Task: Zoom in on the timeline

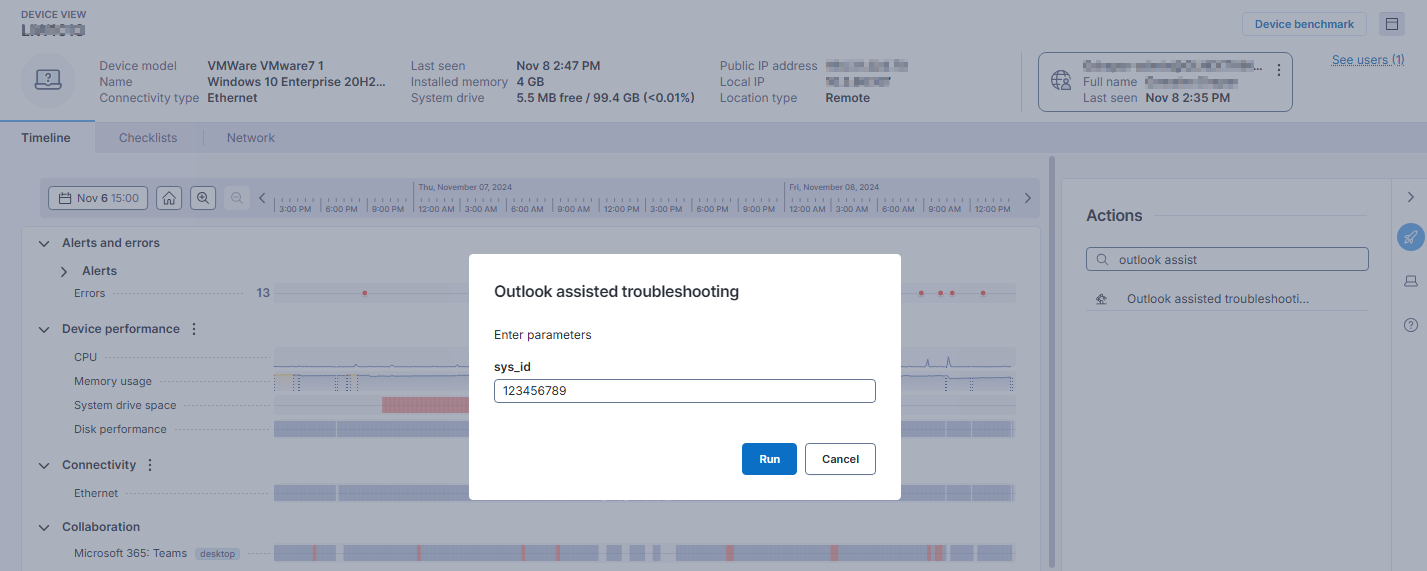Action: [x=203, y=198]
